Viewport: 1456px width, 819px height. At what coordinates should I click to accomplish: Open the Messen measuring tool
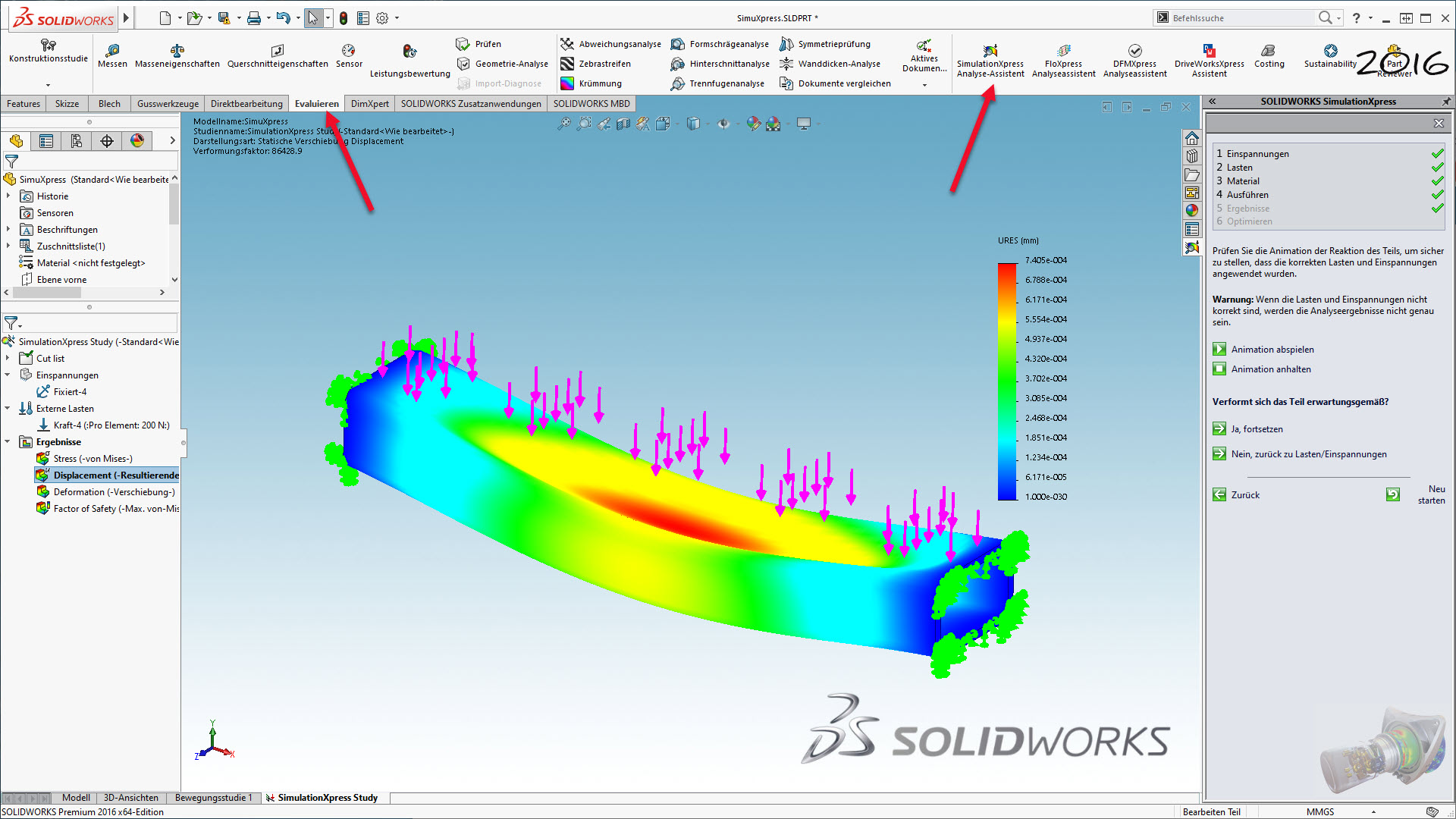click(112, 56)
